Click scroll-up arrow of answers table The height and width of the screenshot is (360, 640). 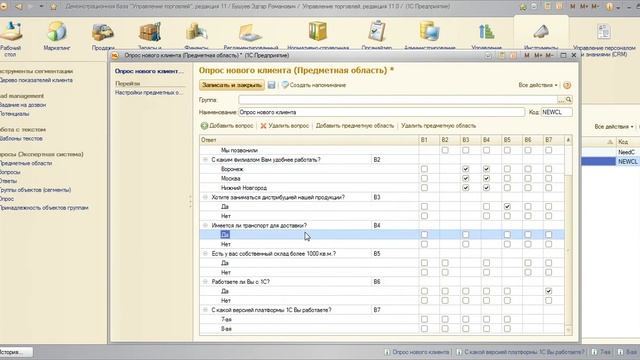(x=568, y=140)
